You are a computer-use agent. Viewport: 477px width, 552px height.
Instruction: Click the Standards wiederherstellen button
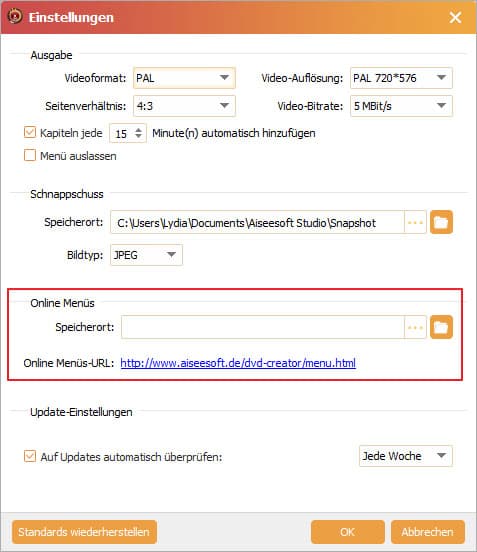tap(84, 532)
